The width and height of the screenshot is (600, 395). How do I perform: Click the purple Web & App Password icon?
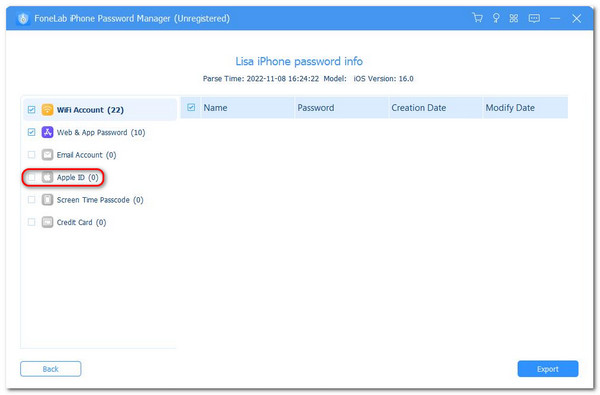point(47,132)
